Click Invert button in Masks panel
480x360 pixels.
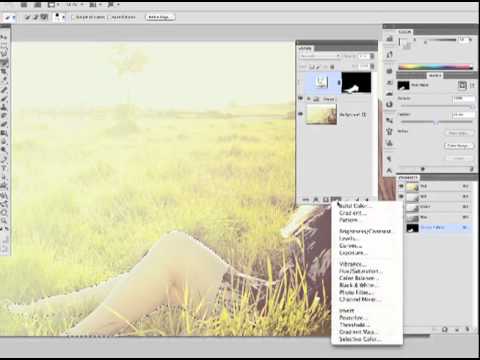[x=459, y=157]
